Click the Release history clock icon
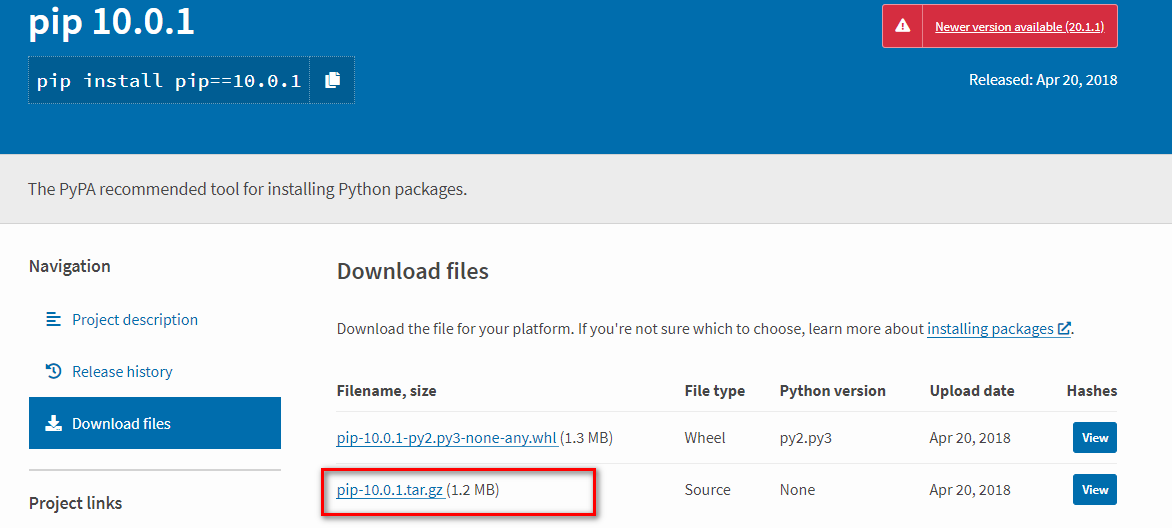Screen dimensions: 1172x528 53,371
